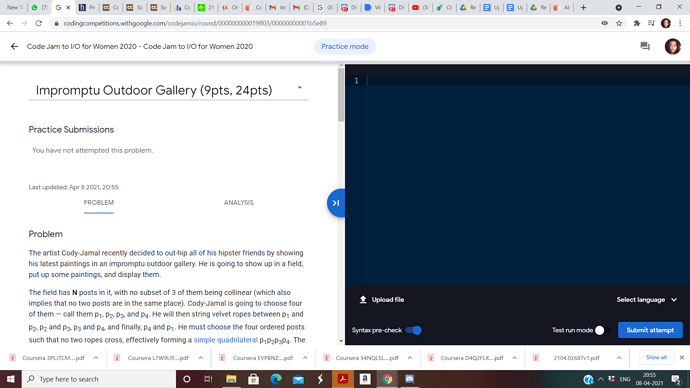This screenshot has height=388, width=690.
Task: Click the Submit attempt button
Action: click(x=650, y=330)
